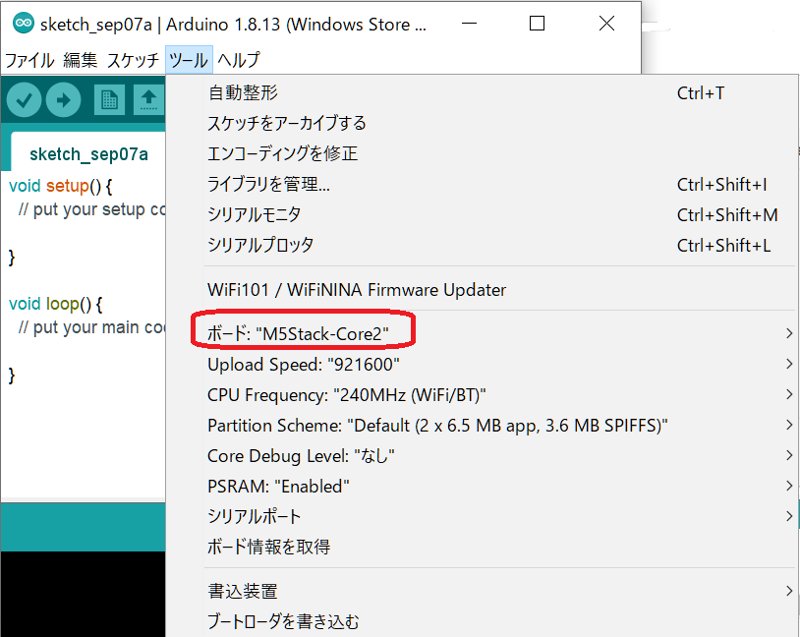800x637 pixels.
Task: Click the Upload arrow toolbar icon
Action: [63, 100]
